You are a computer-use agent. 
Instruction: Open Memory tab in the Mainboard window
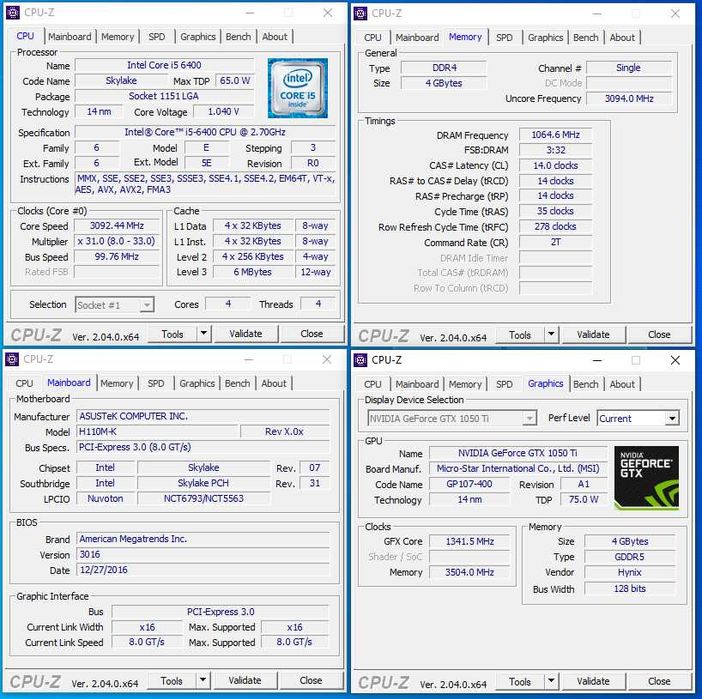[x=117, y=384]
